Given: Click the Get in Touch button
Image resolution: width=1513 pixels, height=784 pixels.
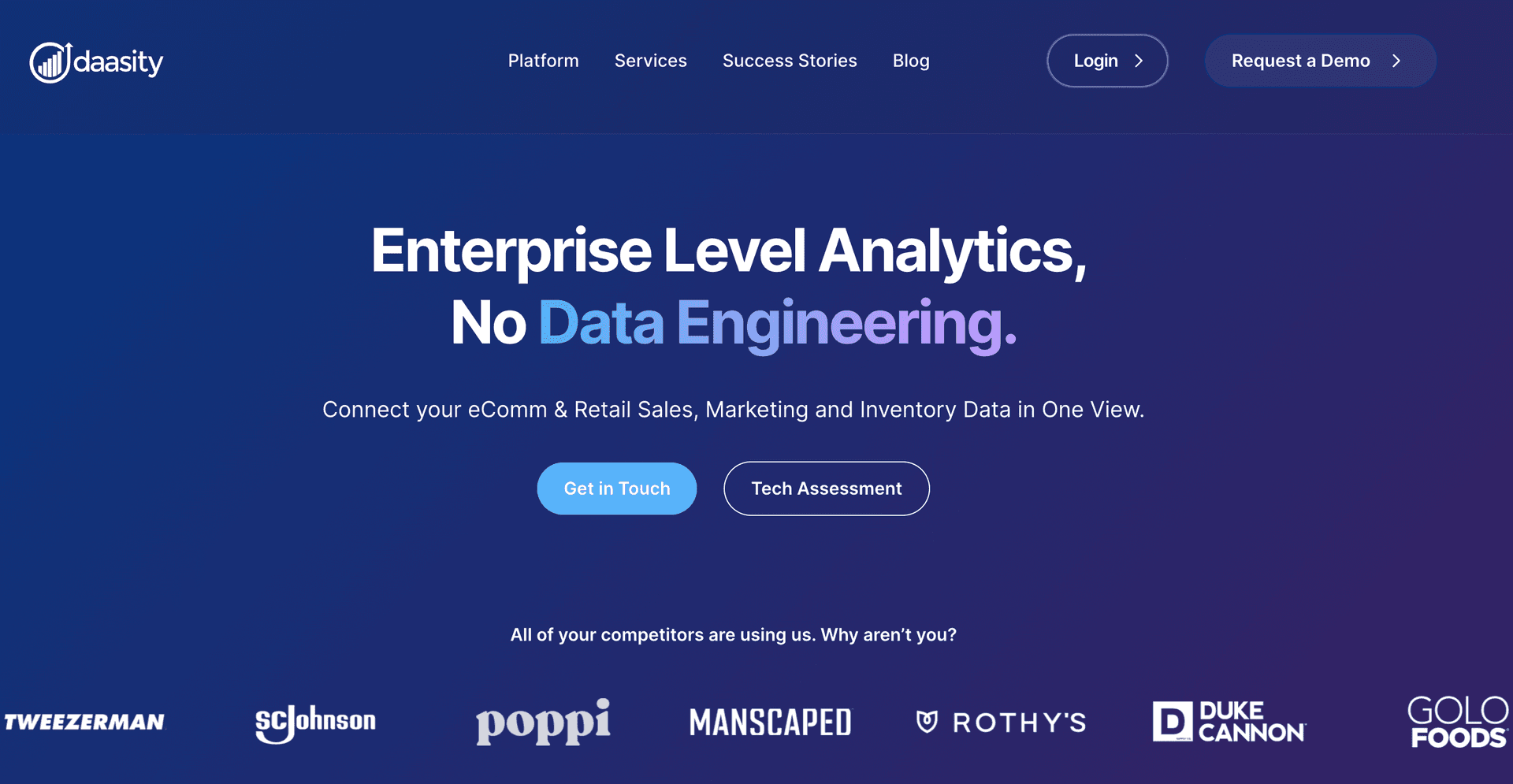Looking at the screenshot, I should [x=617, y=489].
